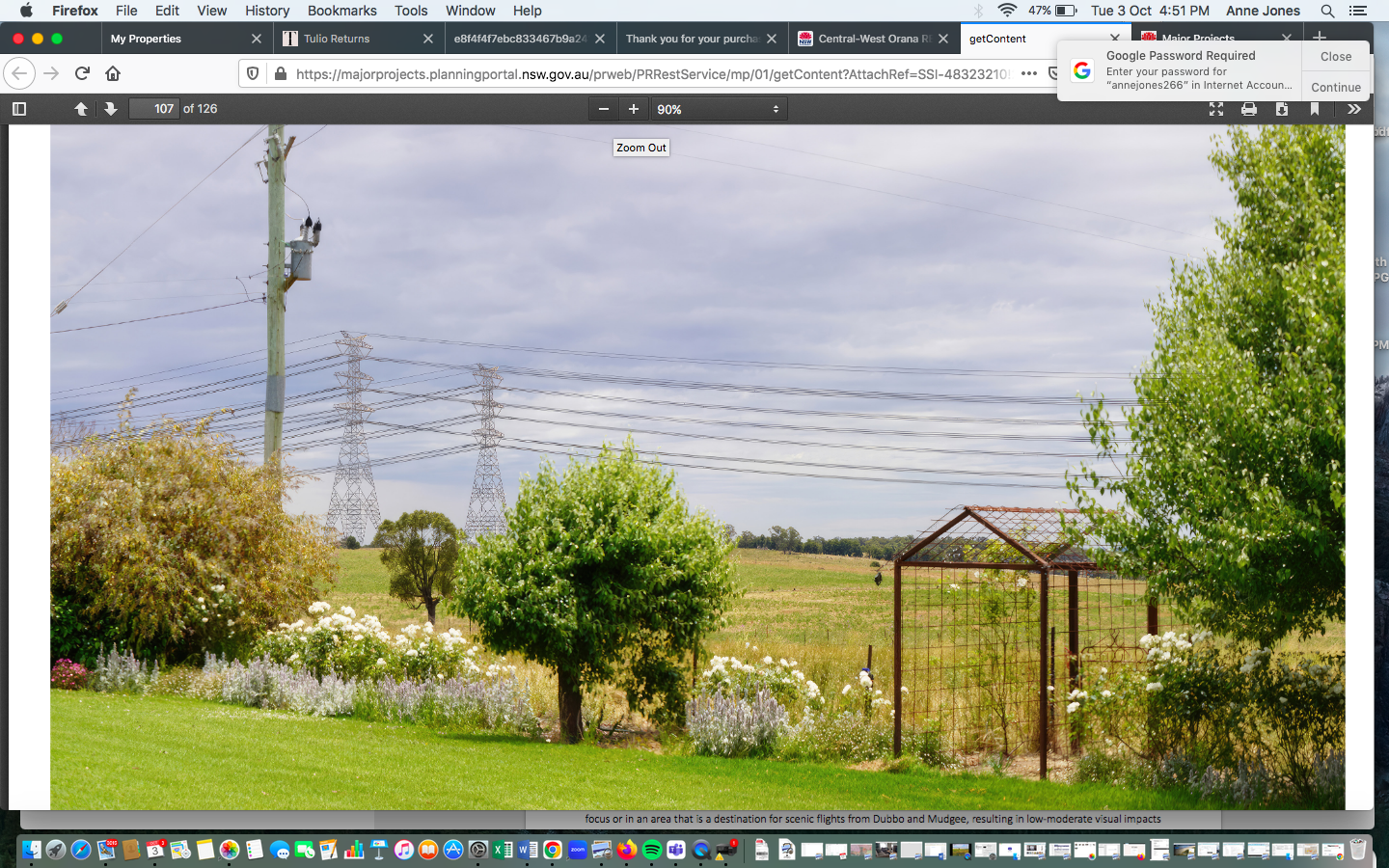The width and height of the screenshot is (1389, 868).
Task: Switch to PDF presentation mode
Action: 1216,109
